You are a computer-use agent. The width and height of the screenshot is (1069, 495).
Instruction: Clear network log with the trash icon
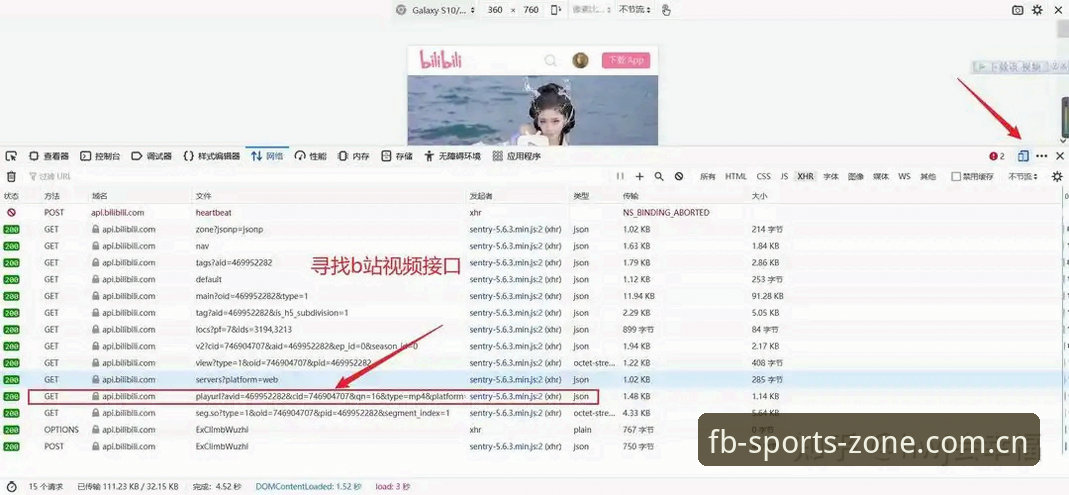click(x=11, y=177)
